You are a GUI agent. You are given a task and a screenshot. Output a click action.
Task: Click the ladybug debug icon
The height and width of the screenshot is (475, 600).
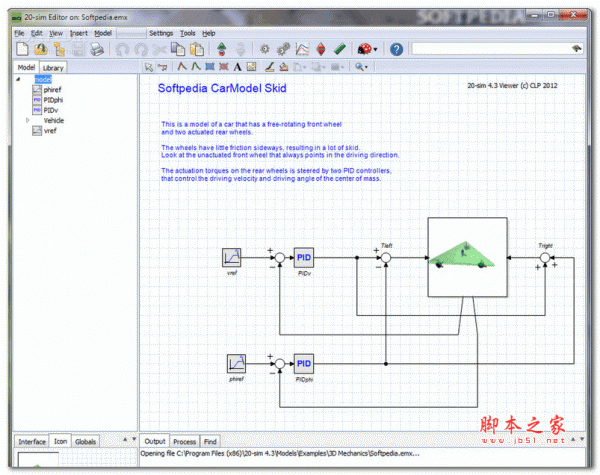(x=364, y=49)
